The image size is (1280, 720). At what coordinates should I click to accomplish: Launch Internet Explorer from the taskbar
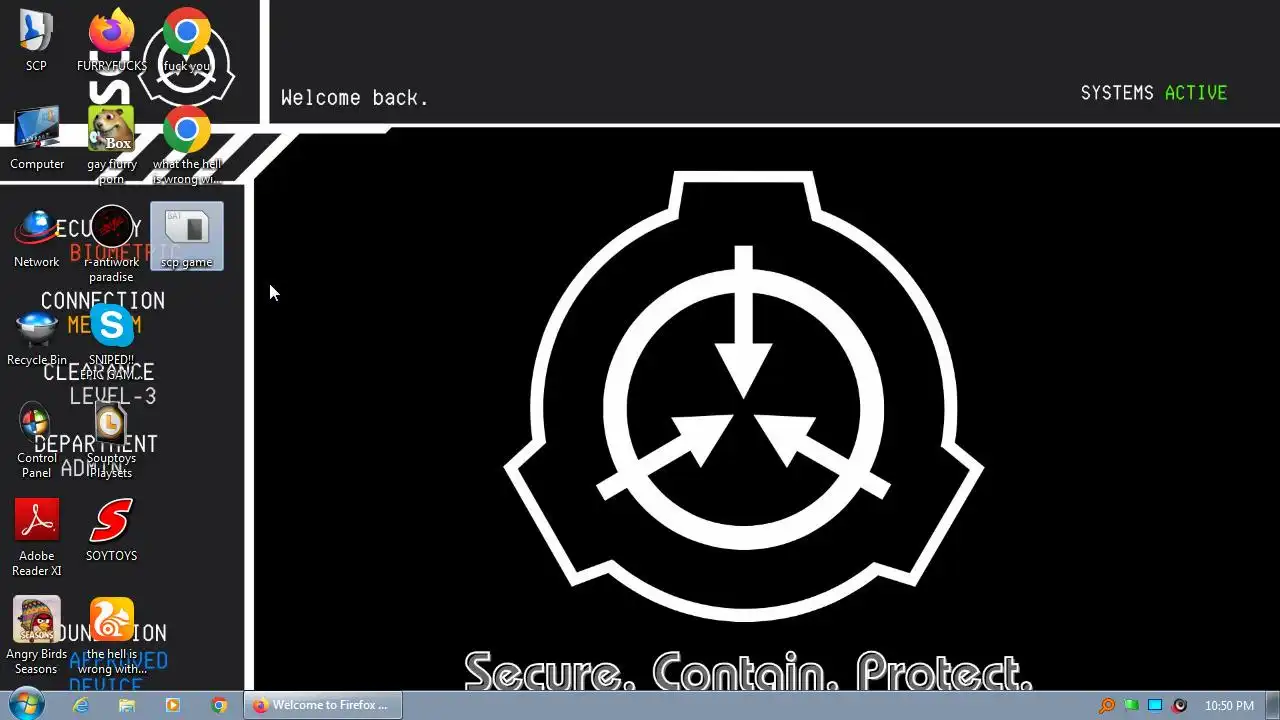coord(81,705)
